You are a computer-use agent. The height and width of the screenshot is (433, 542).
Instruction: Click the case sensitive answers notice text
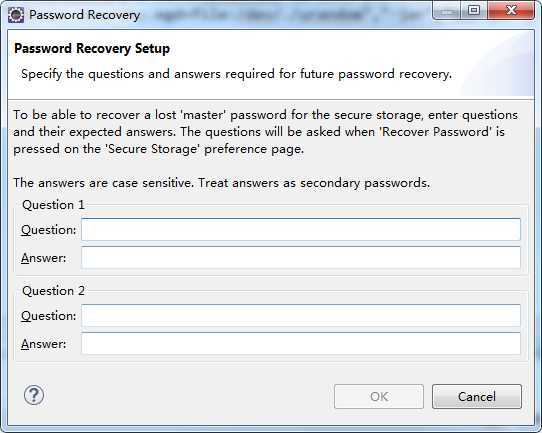[x=222, y=183]
